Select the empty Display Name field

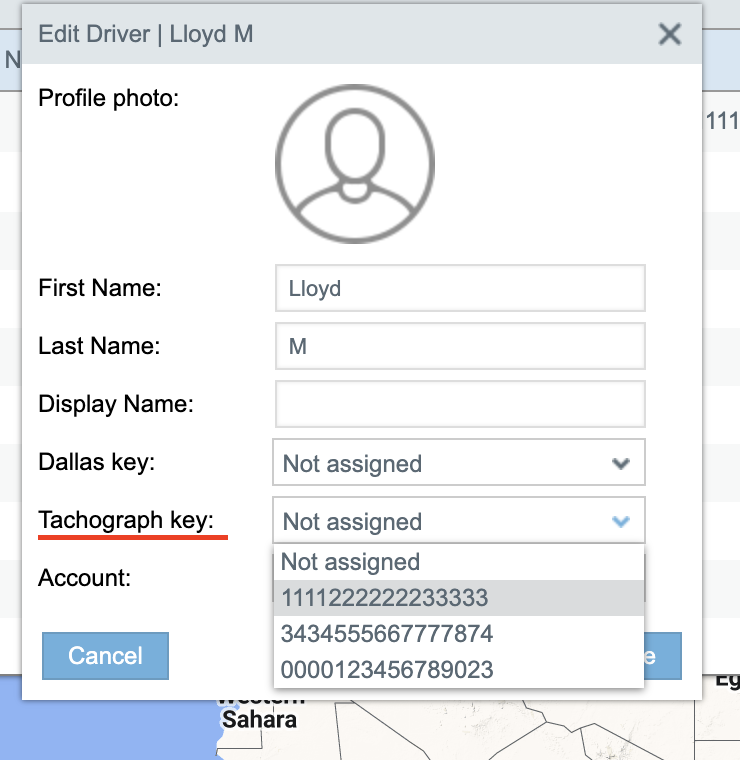459,404
